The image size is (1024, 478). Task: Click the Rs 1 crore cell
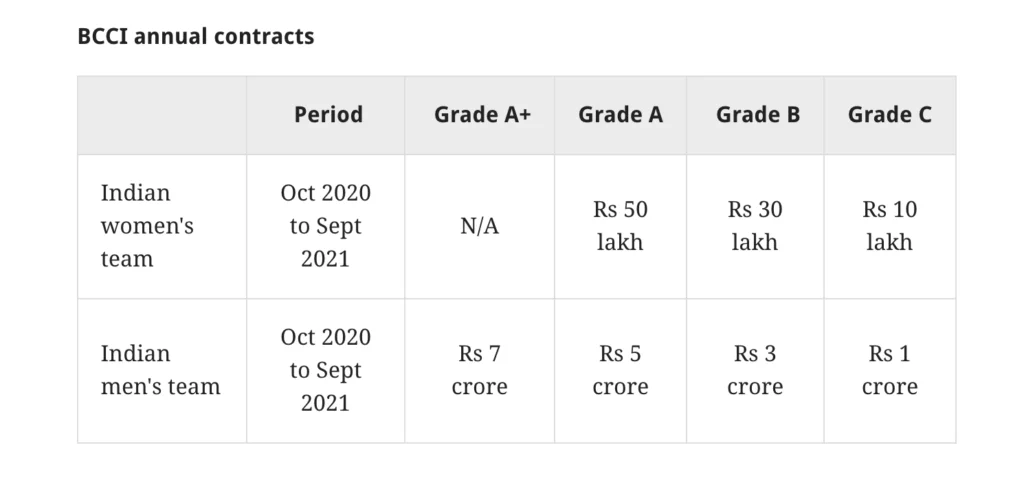889,370
